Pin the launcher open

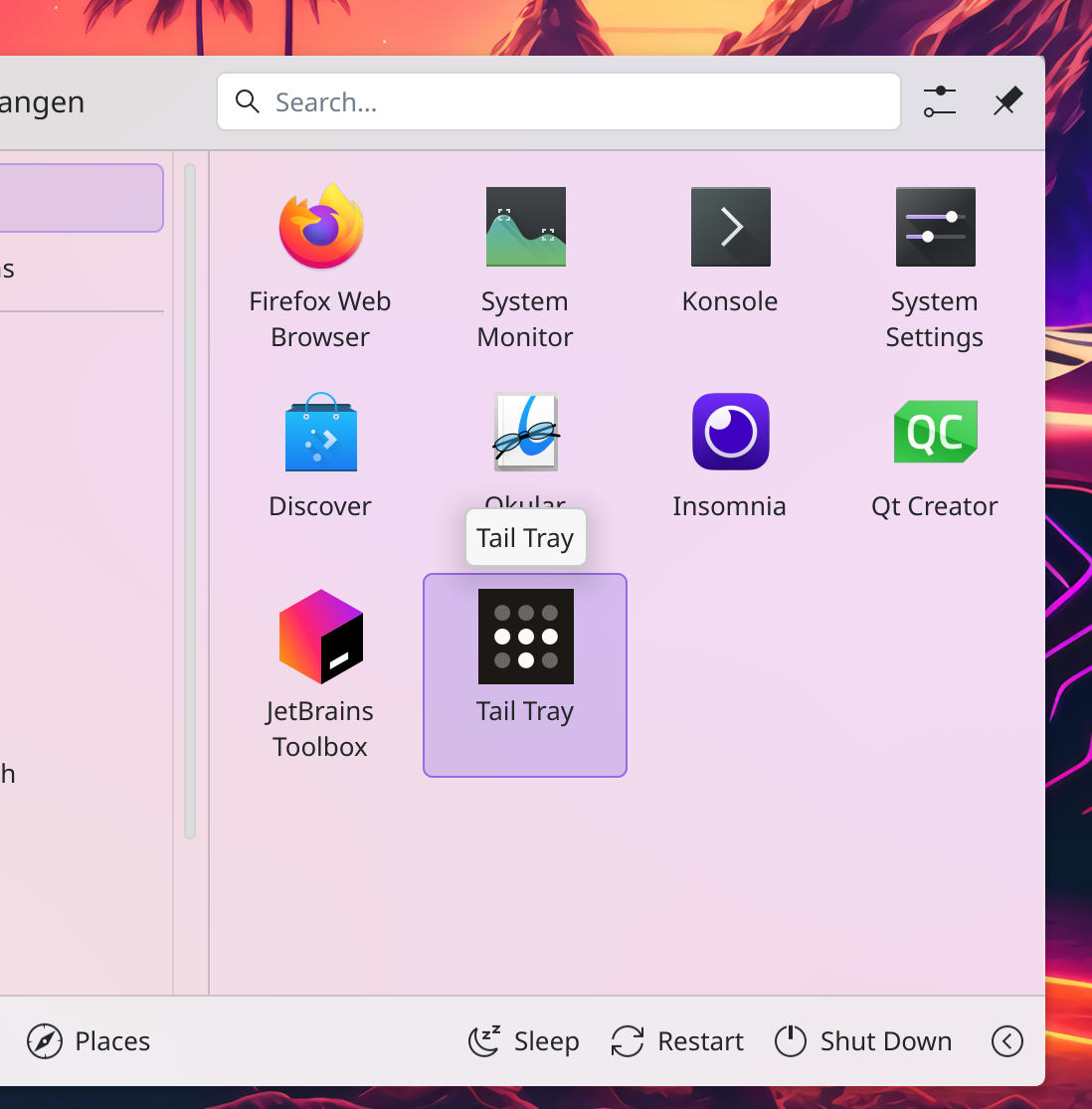point(1007,101)
